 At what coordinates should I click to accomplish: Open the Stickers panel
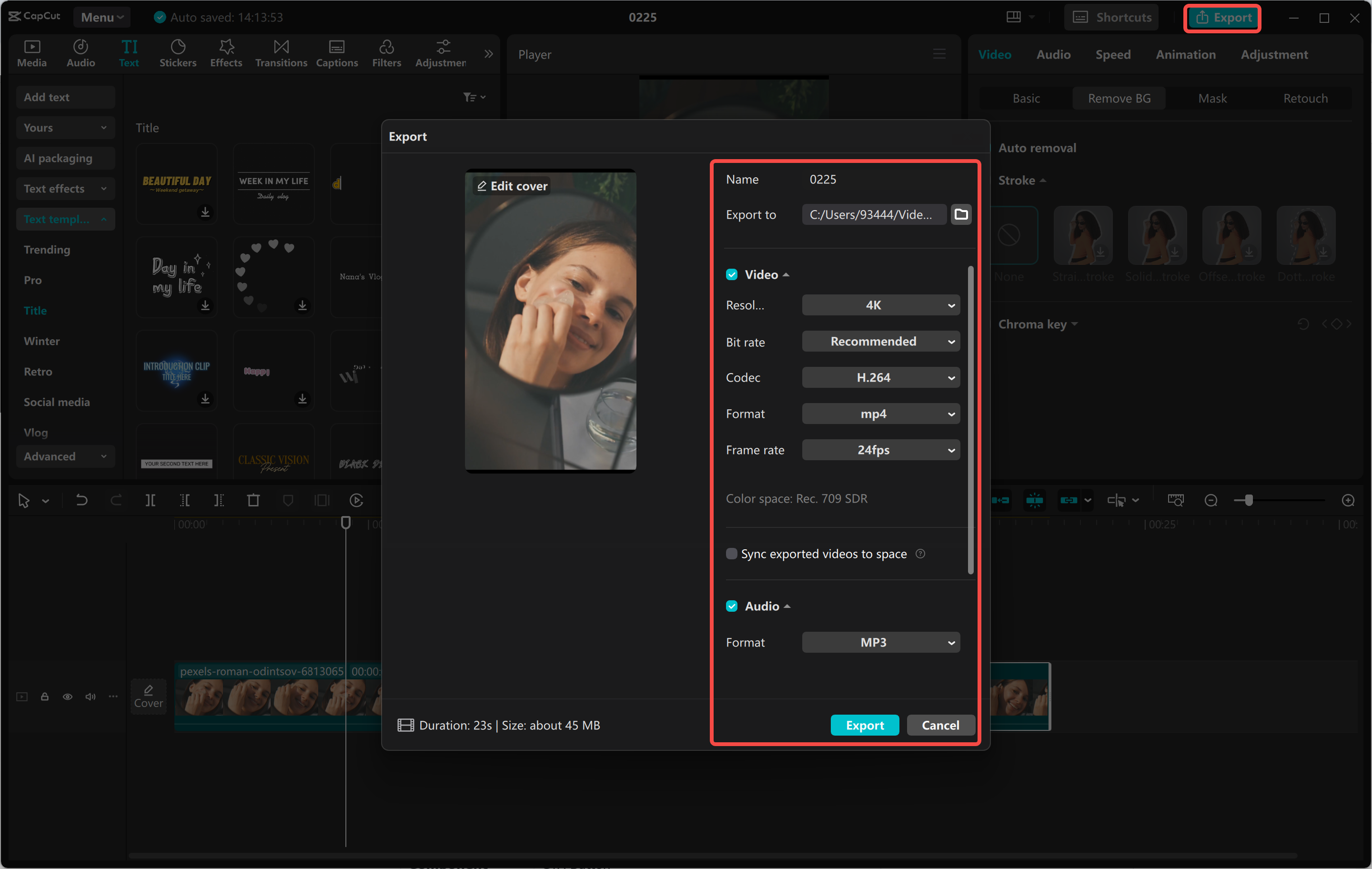[178, 53]
